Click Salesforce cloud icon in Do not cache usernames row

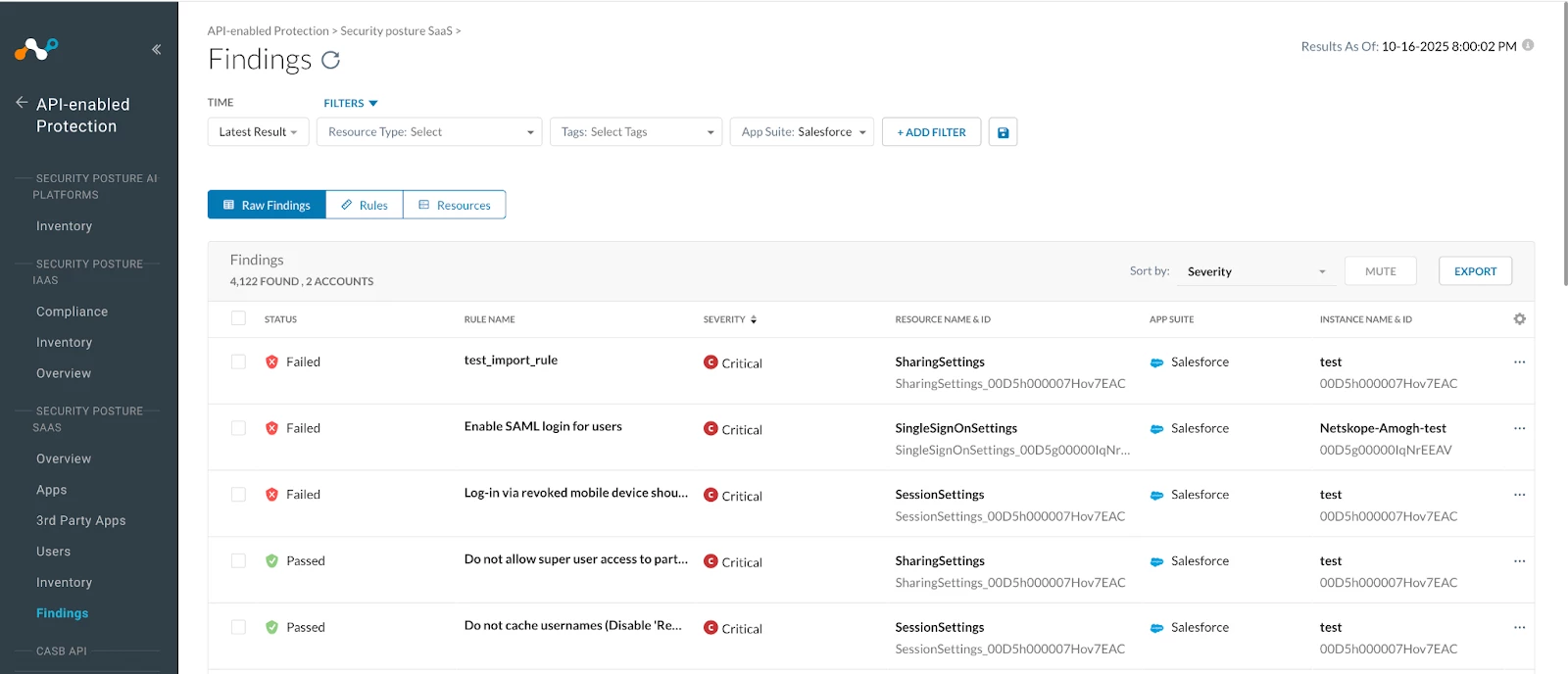click(1156, 628)
